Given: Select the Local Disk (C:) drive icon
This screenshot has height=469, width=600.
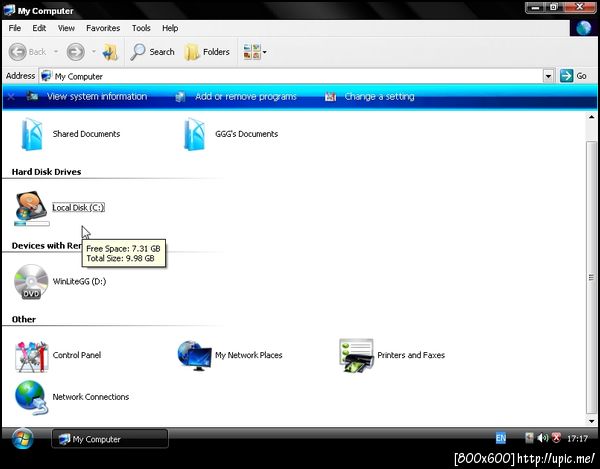Looking at the screenshot, I should [x=31, y=205].
